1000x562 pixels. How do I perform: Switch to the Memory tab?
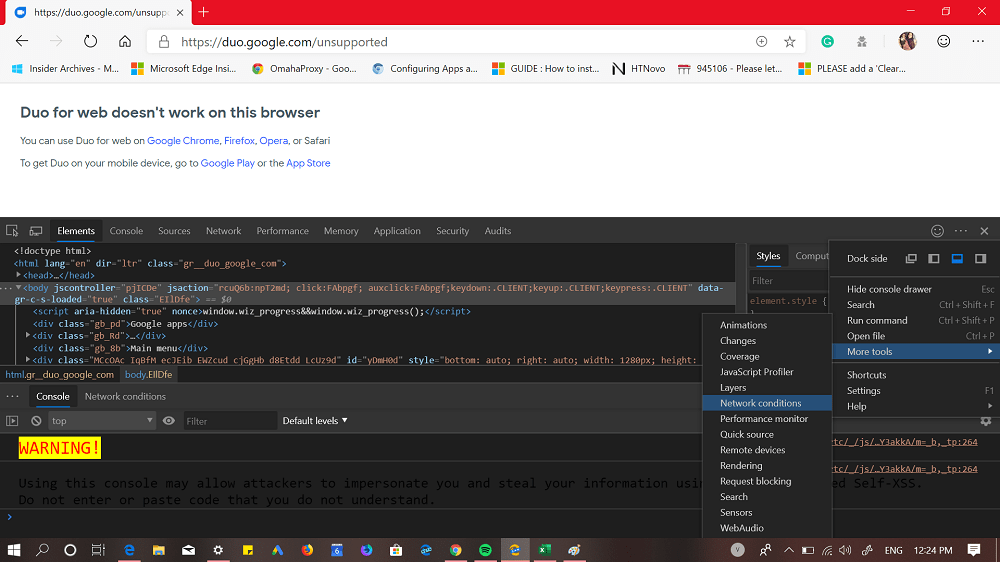point(341,231)
